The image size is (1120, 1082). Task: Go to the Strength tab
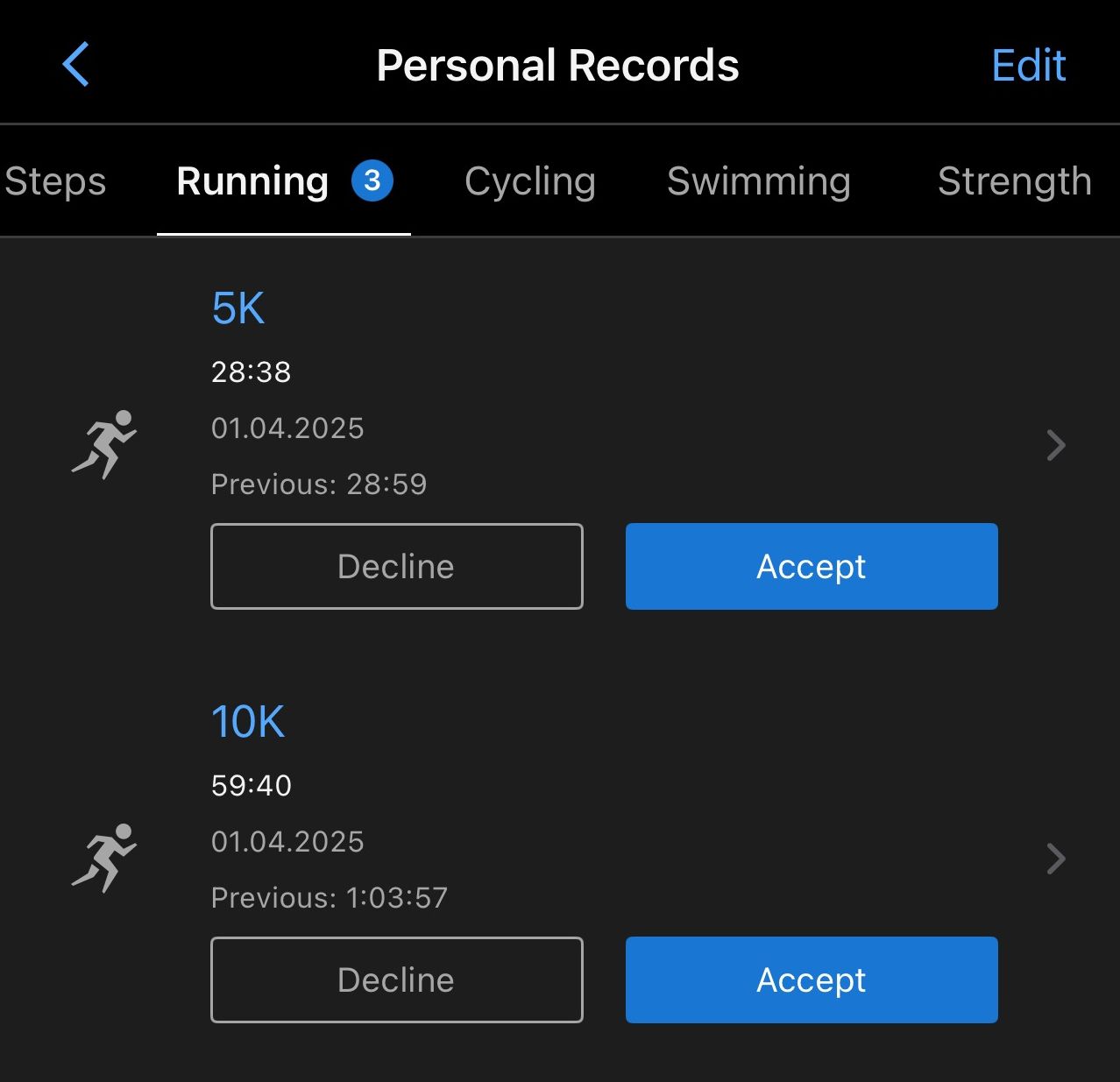tap(1014, 181)
